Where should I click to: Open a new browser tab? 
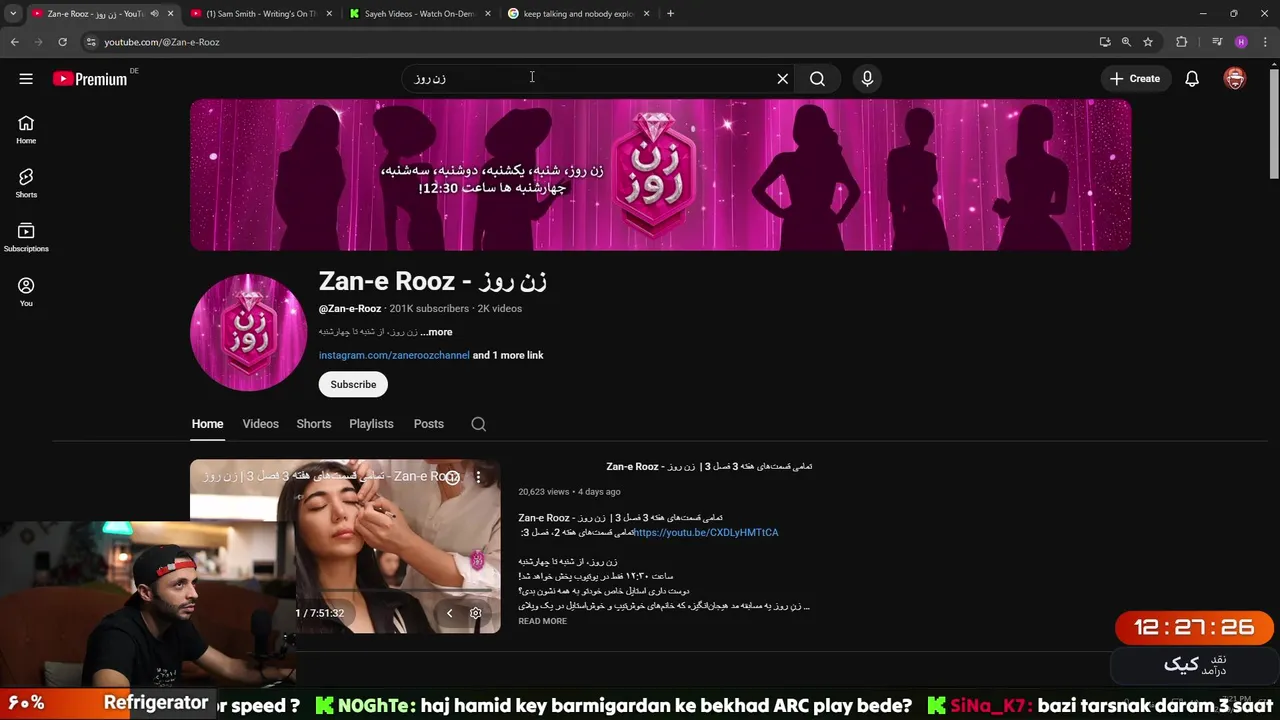670,14
